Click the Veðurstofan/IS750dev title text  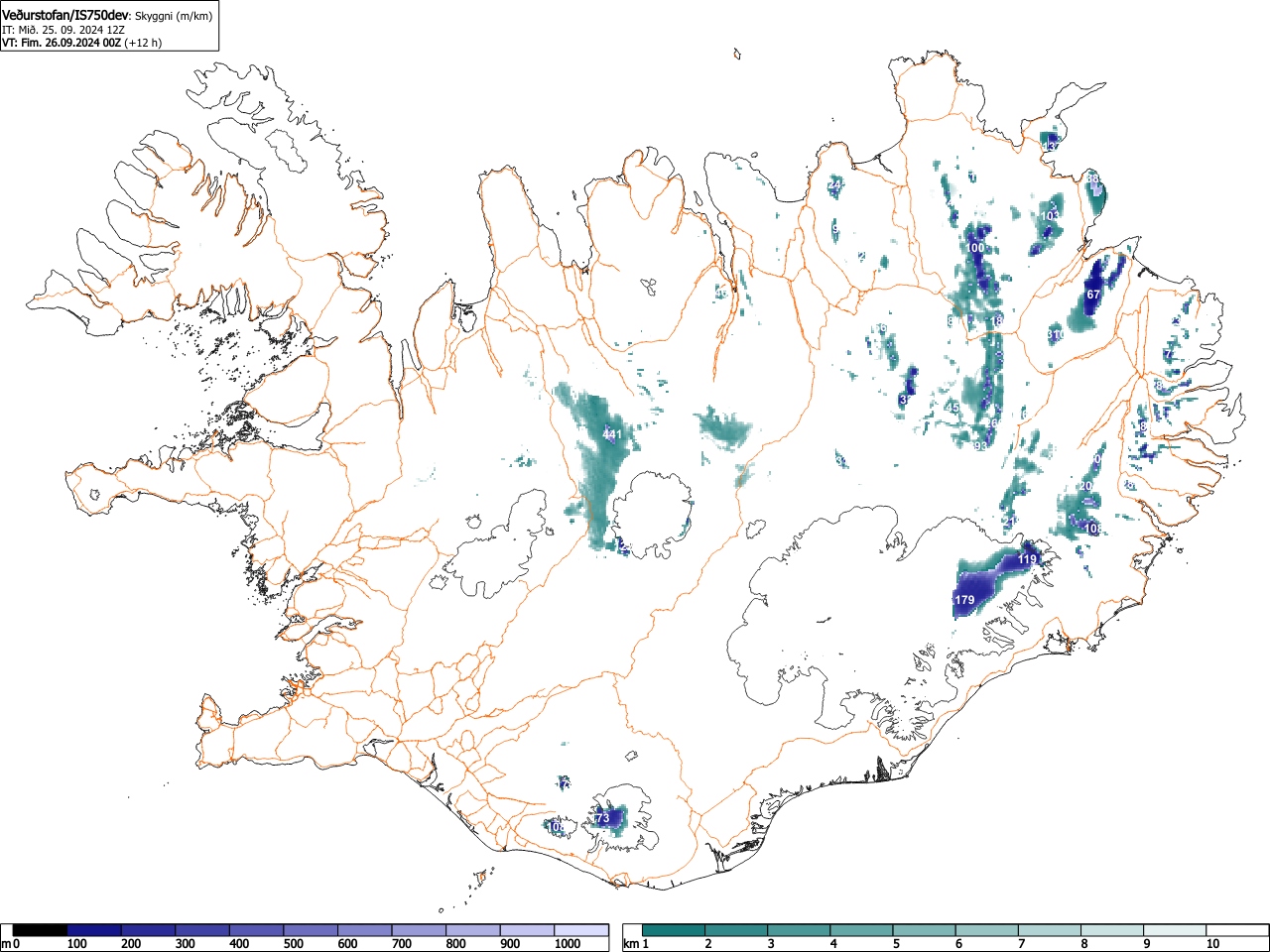(66, 15)
